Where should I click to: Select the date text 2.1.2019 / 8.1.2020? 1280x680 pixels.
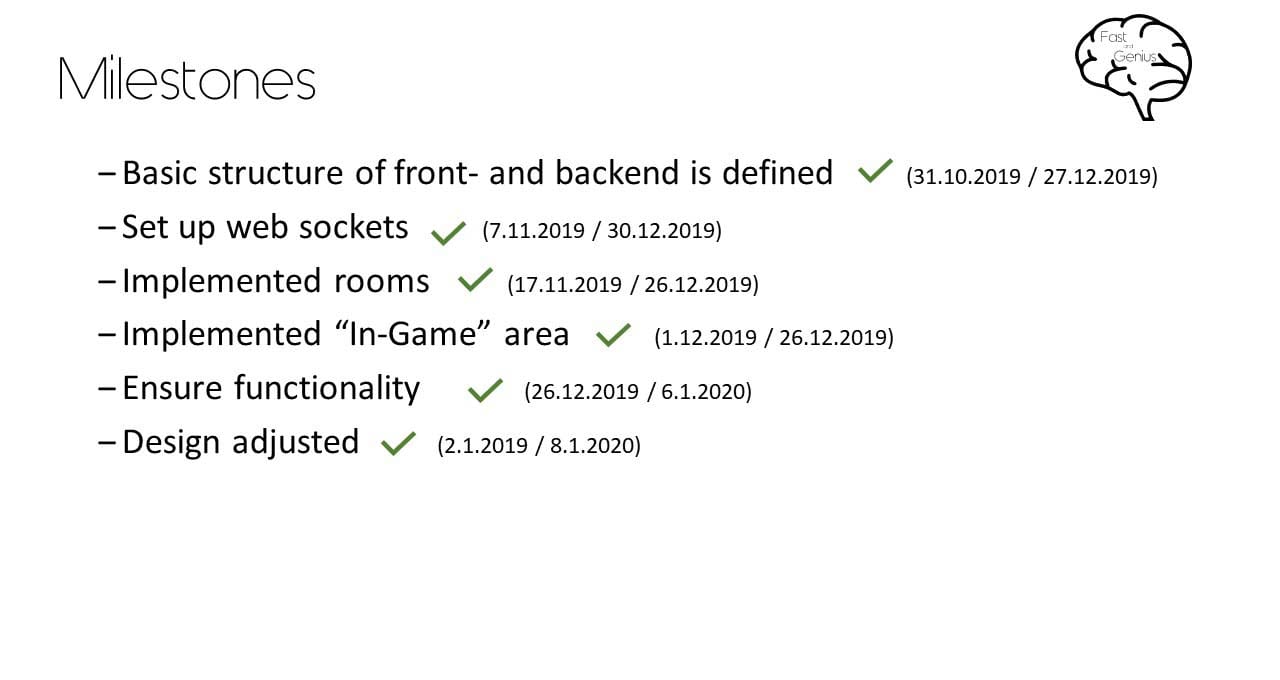click(539, 446)
